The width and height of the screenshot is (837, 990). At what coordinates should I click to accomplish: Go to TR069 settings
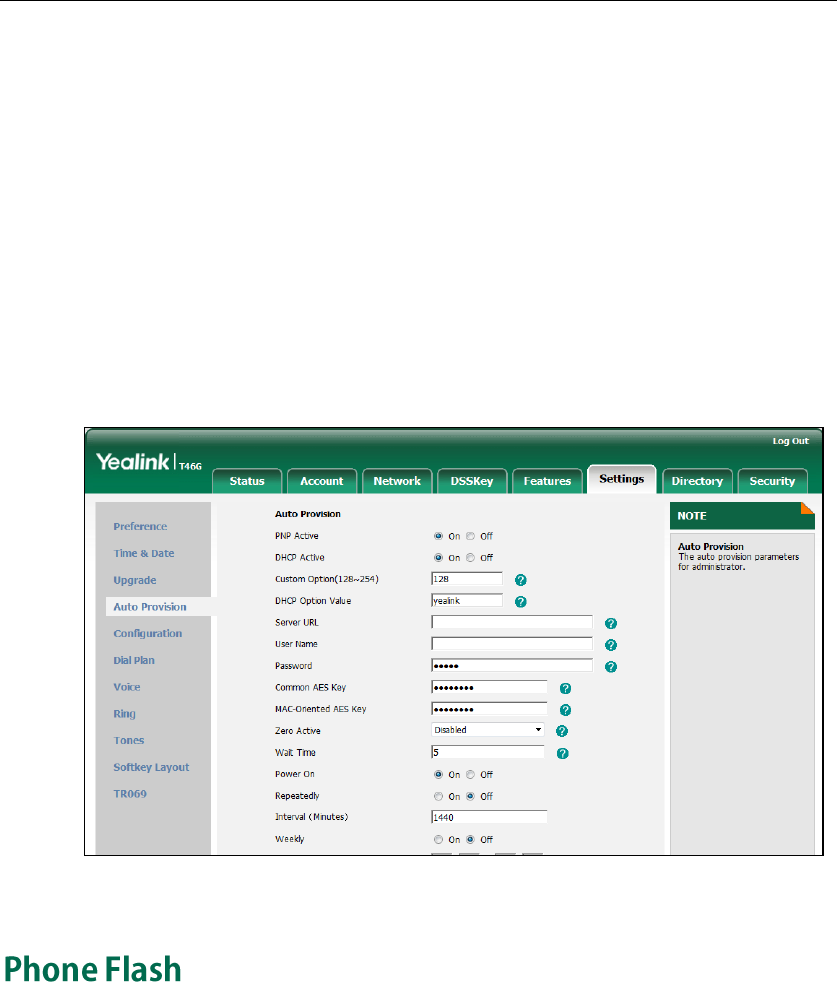[x=130, y=794]
